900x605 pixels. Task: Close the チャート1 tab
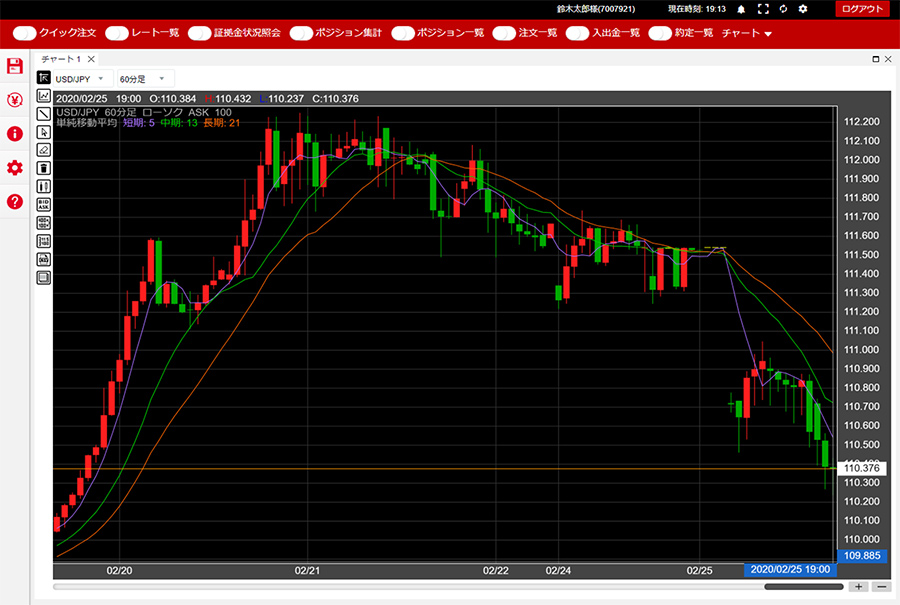91,59
